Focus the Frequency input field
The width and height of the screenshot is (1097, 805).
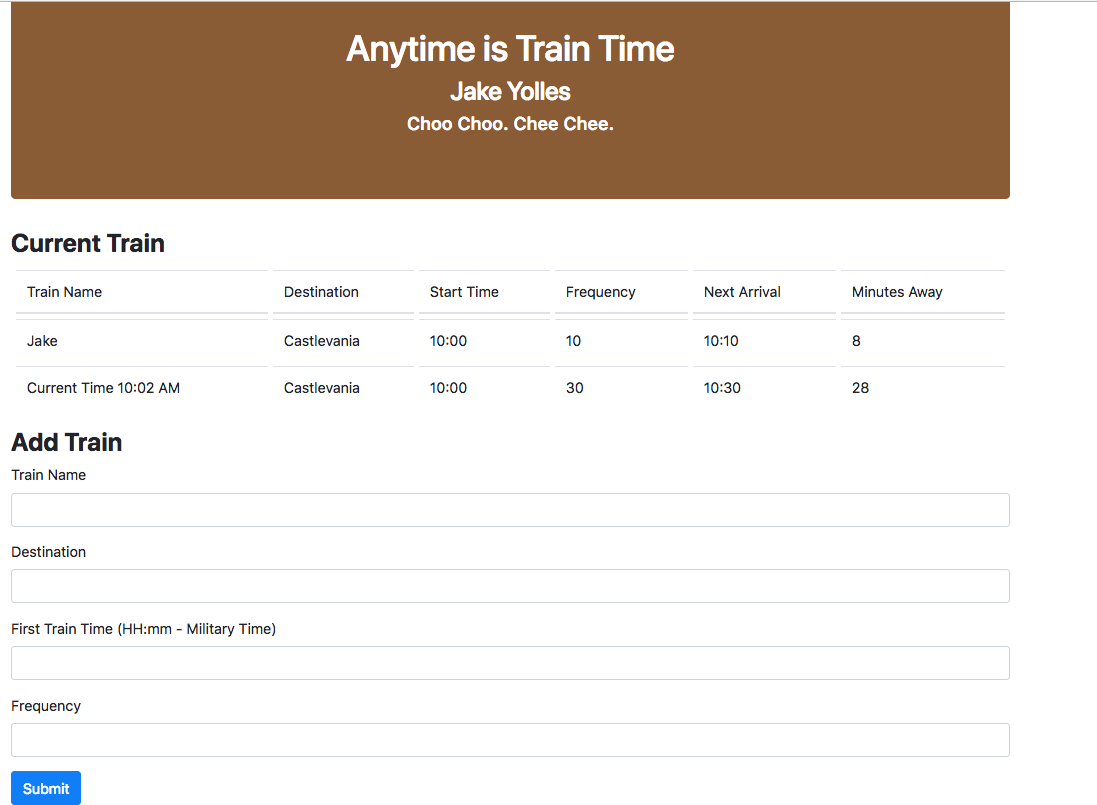coord(510,740)
